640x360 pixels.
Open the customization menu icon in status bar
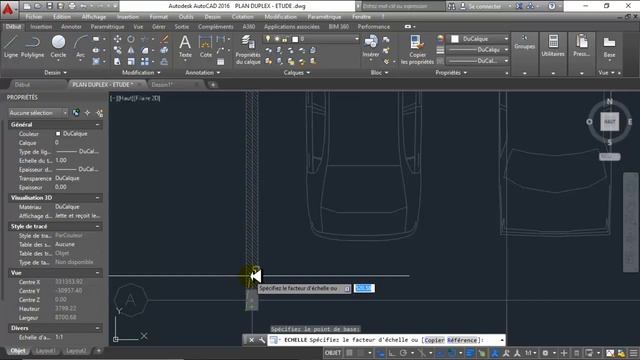pos(633,353)
